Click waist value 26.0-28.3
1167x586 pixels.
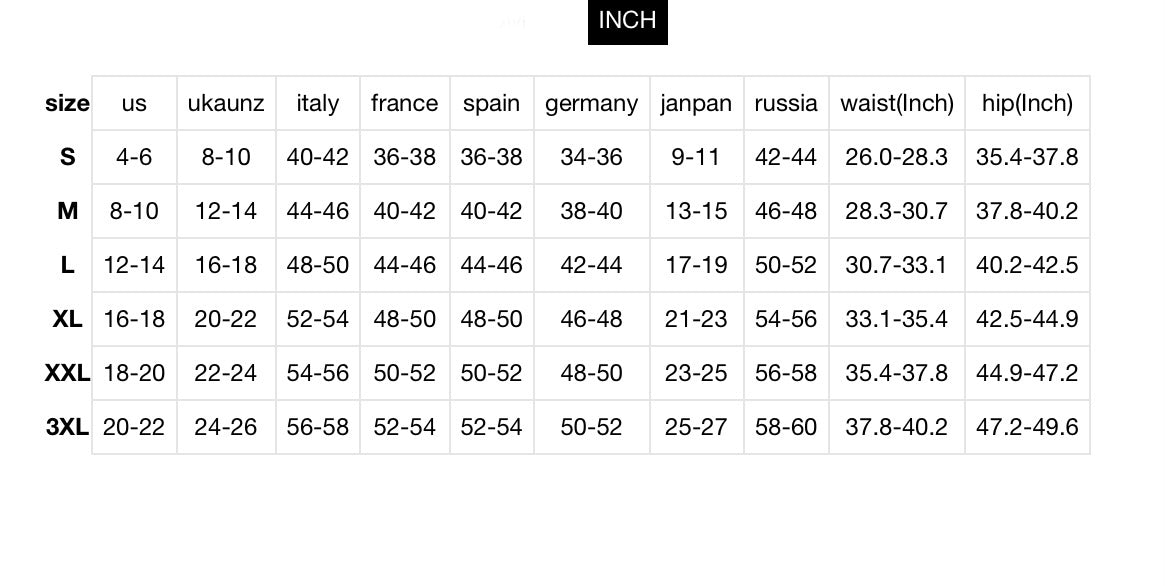[x=897, y=156]
